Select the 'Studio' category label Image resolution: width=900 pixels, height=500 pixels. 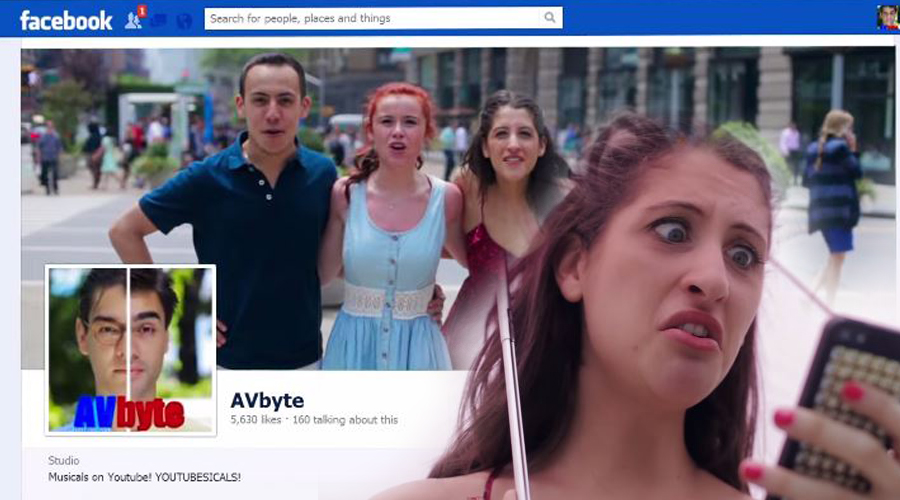(64, 461)
